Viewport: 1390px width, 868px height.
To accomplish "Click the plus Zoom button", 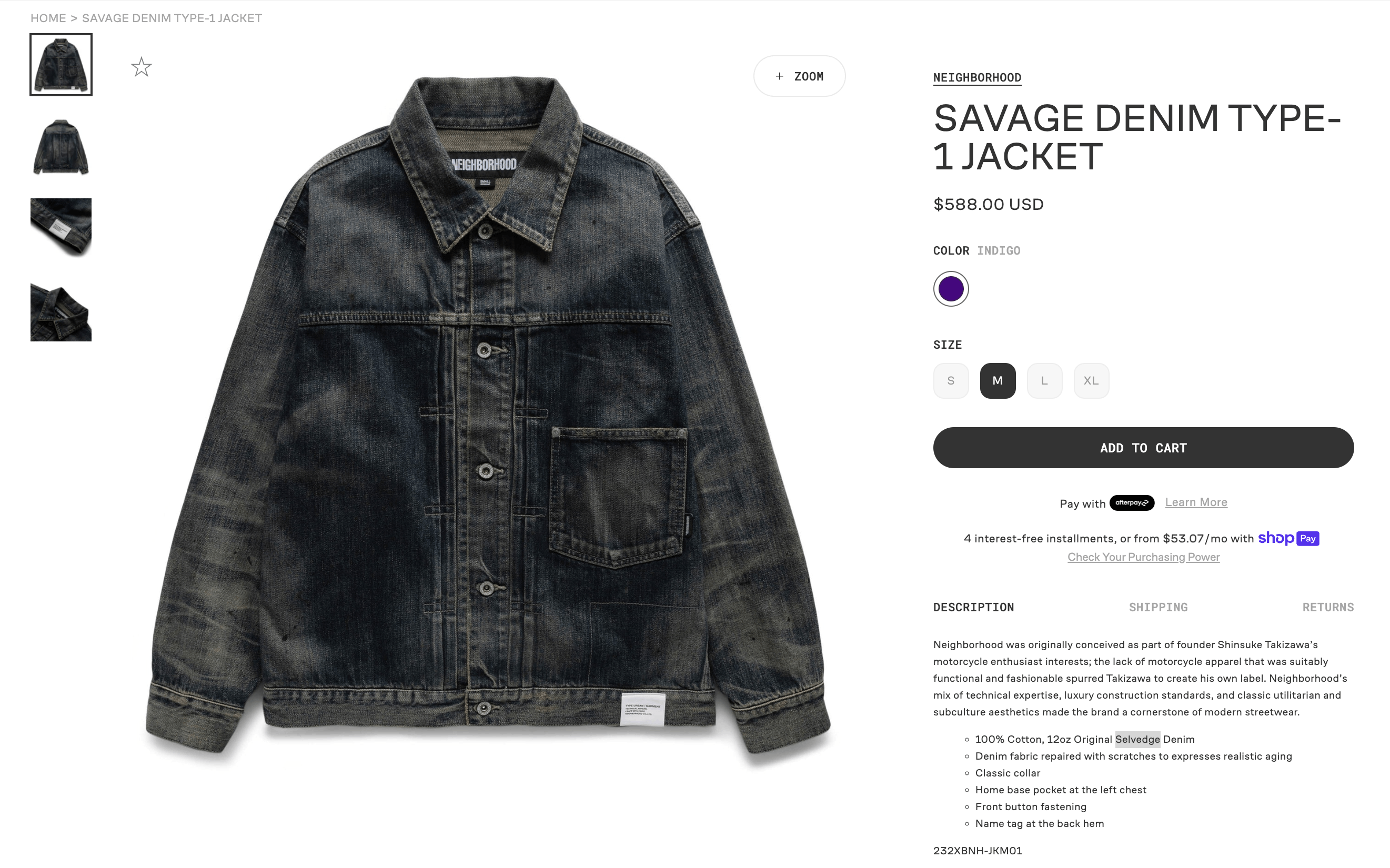I will click(799, 76).
